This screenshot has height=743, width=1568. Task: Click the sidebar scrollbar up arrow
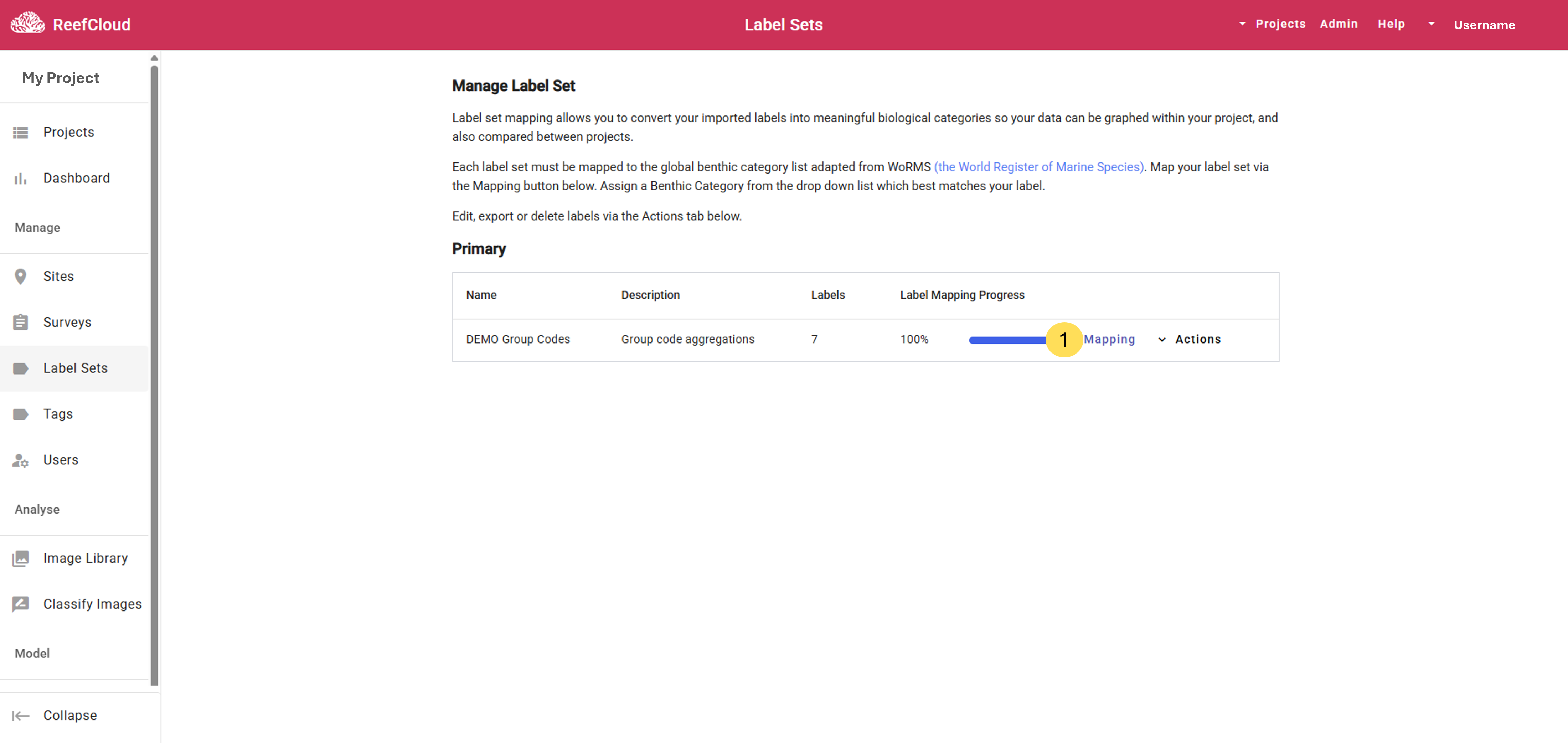click(154, 58)
